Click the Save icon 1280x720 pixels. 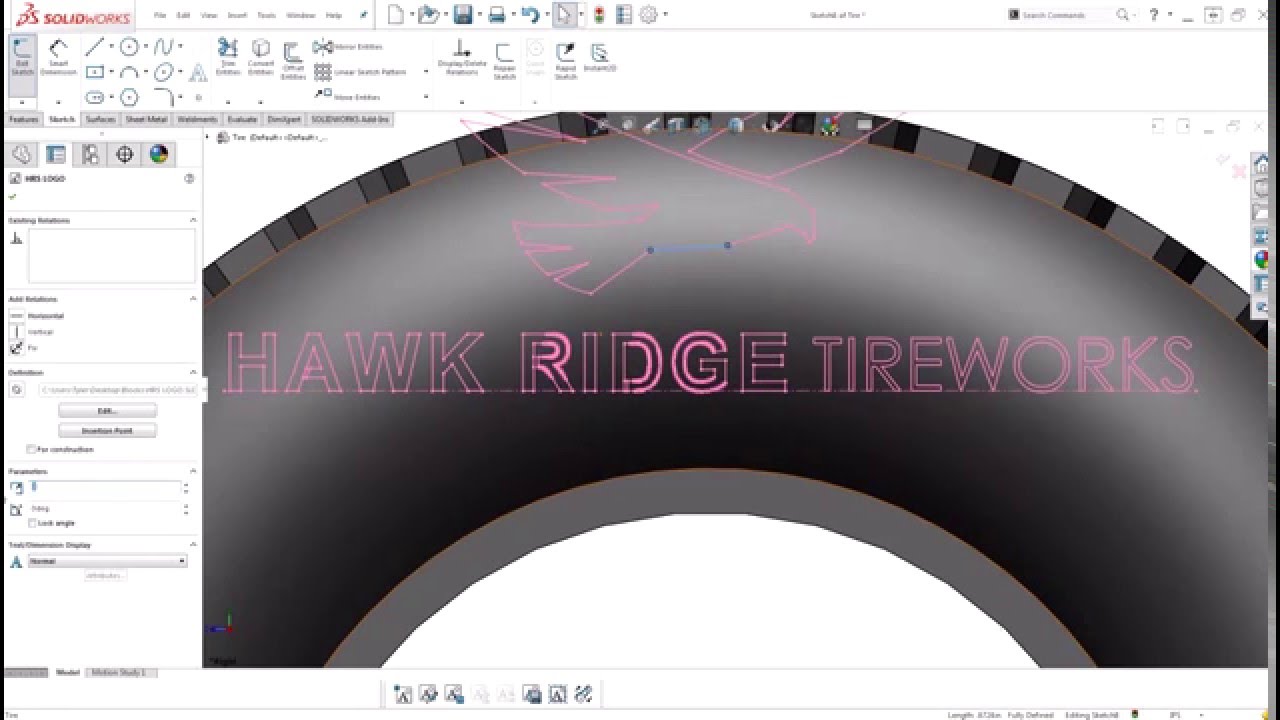(x=462, y=14)
